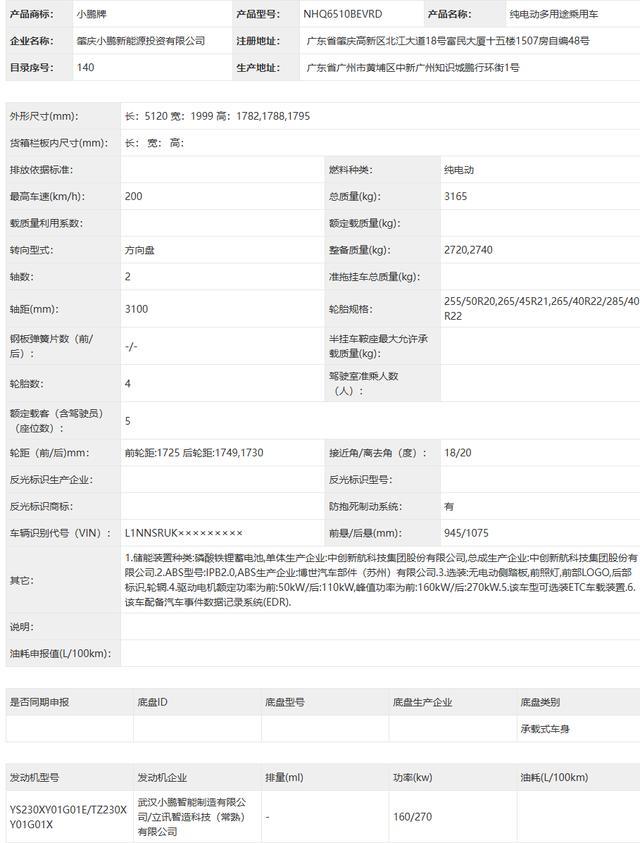The image size is (640, 843).
Task: Click VIN value L1NNSRUK
Action: click(183, 533)
